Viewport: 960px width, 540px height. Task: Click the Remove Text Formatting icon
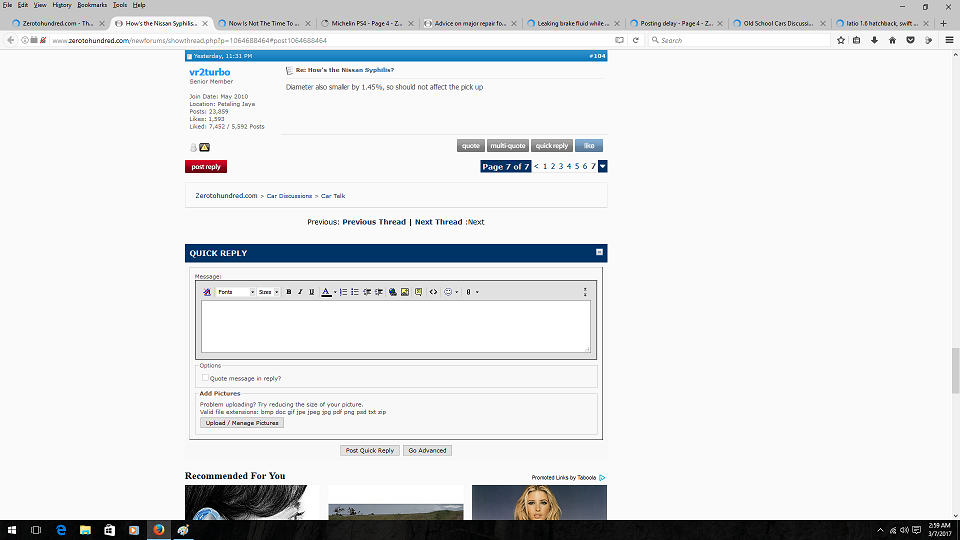[207, 292]
